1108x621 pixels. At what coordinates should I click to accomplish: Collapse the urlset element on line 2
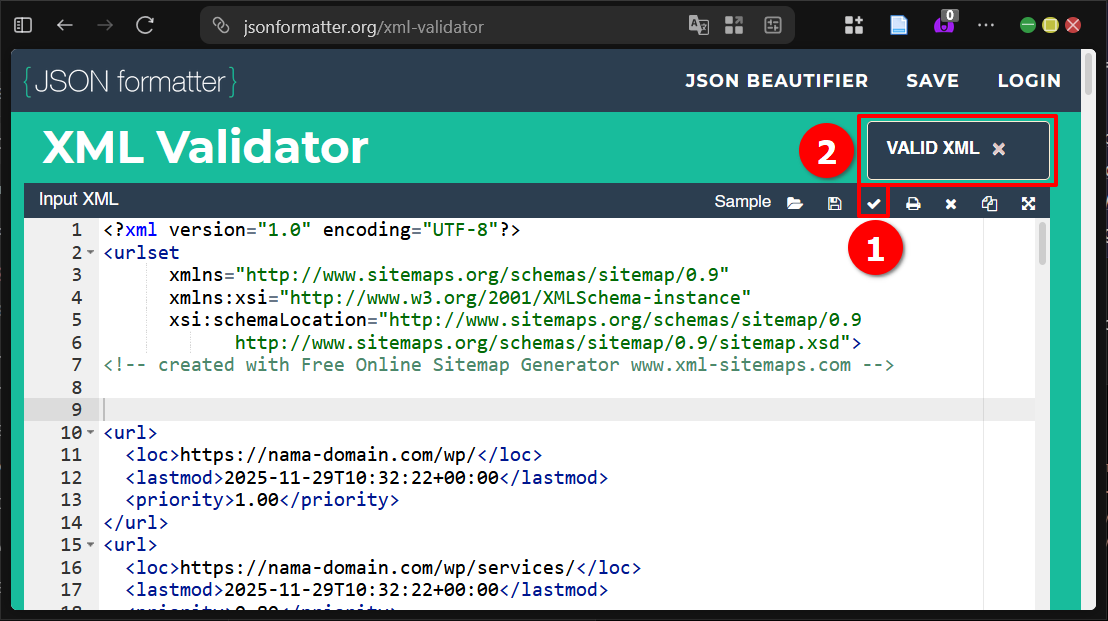[x=90, y=252]
